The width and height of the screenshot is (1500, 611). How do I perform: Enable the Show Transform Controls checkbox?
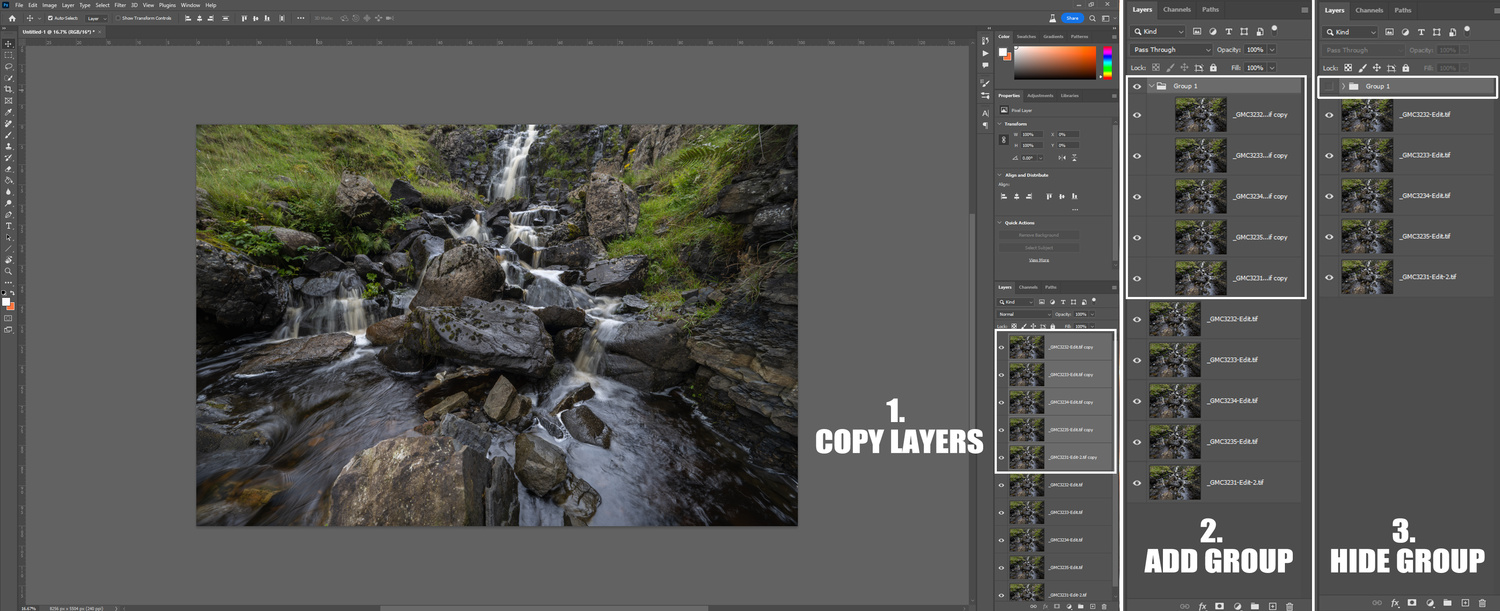(x=117, y=18)
